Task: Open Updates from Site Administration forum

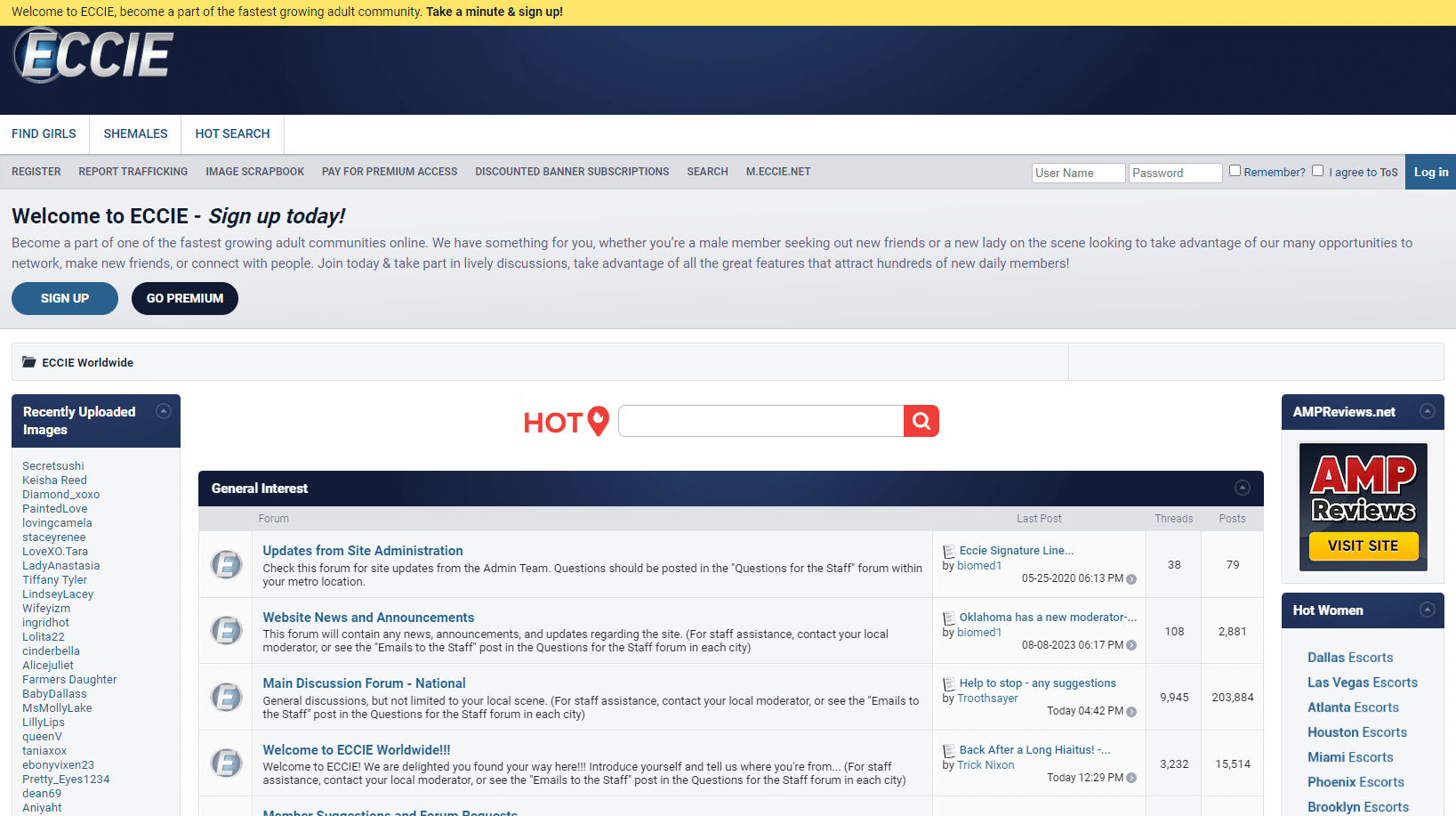Action: 363,551
